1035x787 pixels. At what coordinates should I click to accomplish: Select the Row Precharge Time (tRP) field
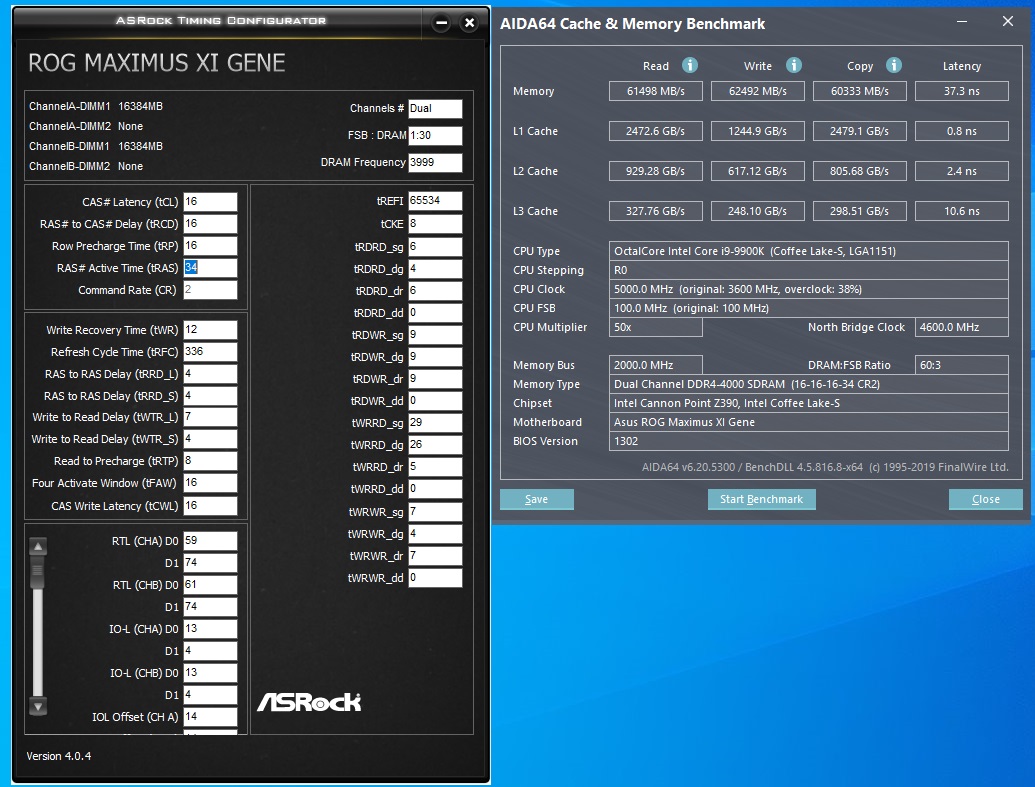tap(210, 246)
